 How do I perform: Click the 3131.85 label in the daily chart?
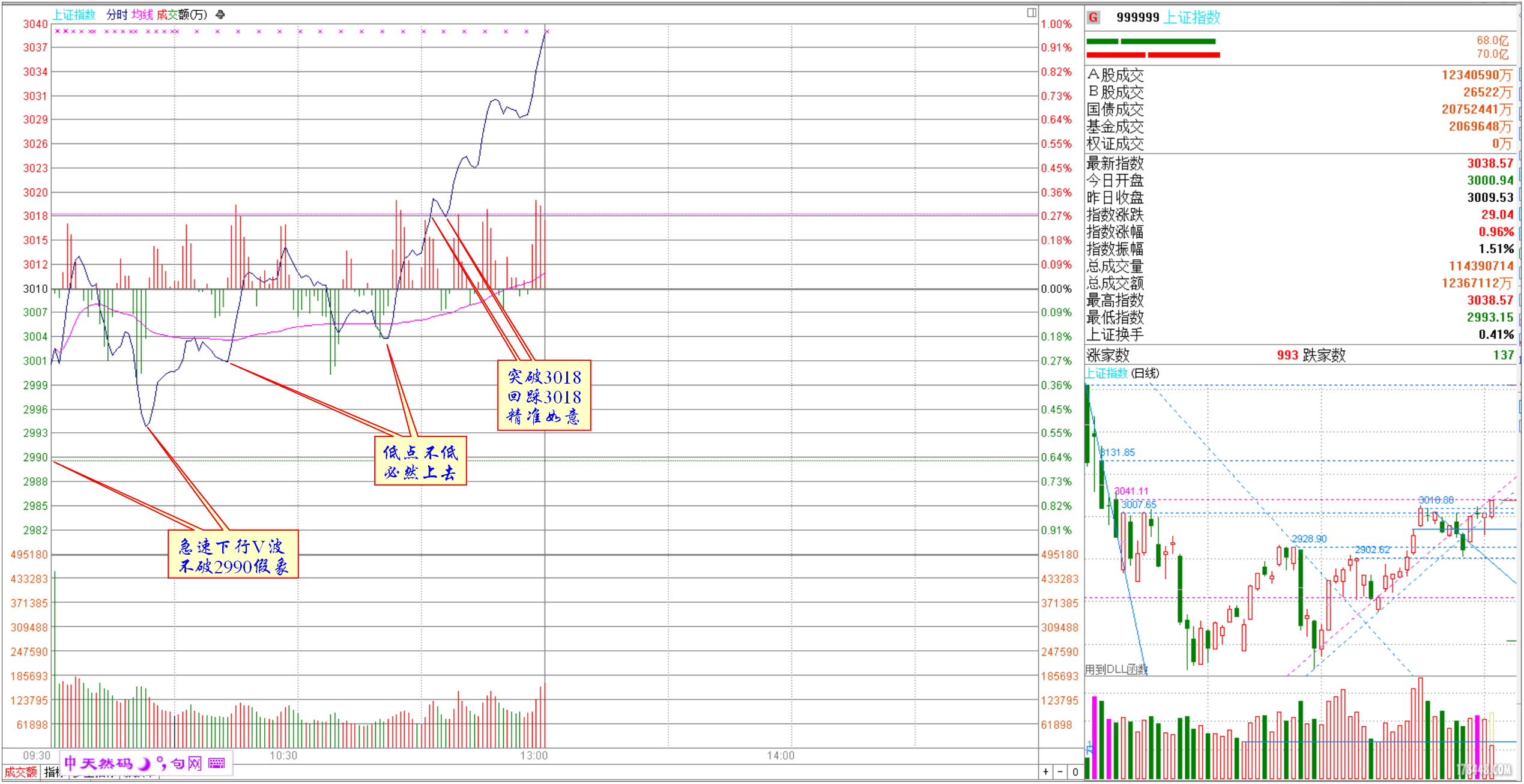coord(1117,453)
